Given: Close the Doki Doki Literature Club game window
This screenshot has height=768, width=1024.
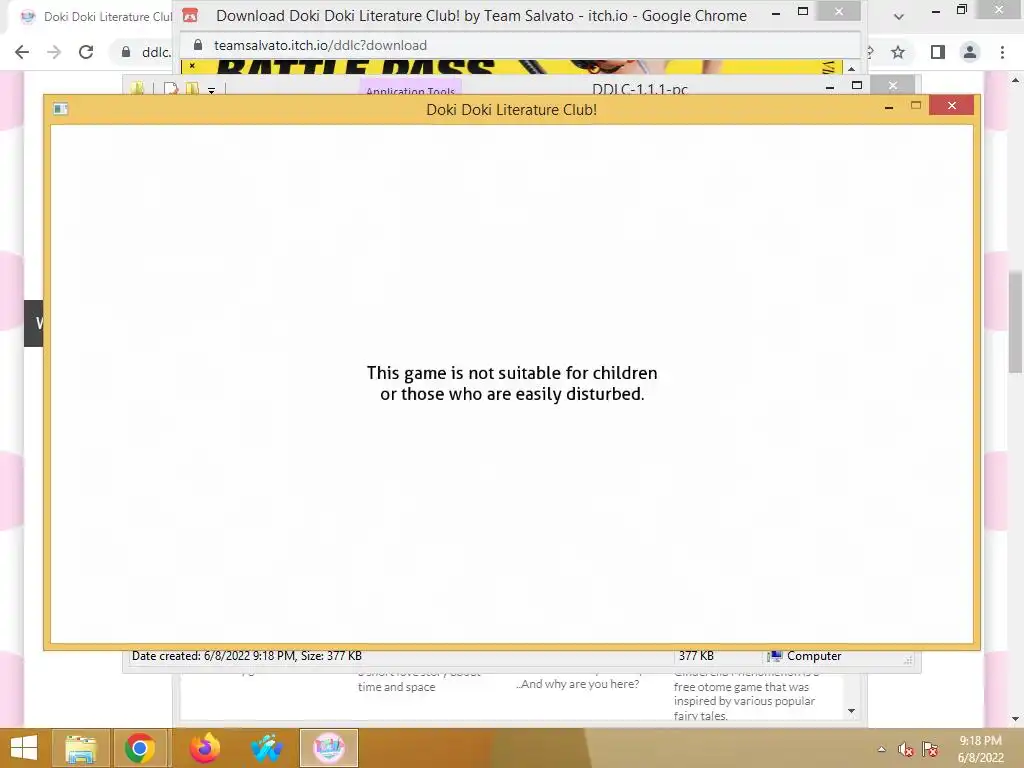Looking at the screenshot, I should point(952,105).
